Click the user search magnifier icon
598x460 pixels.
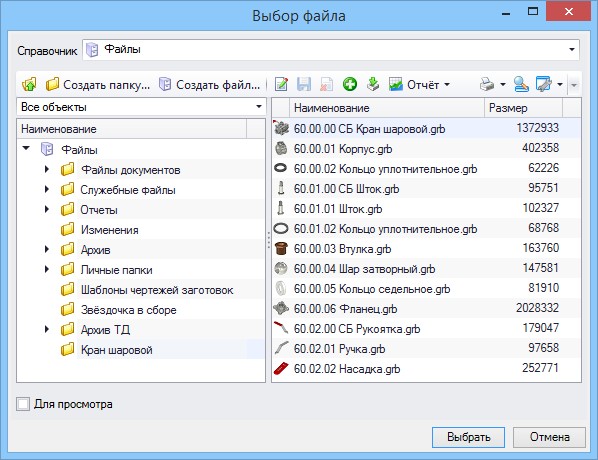(521, 84)
